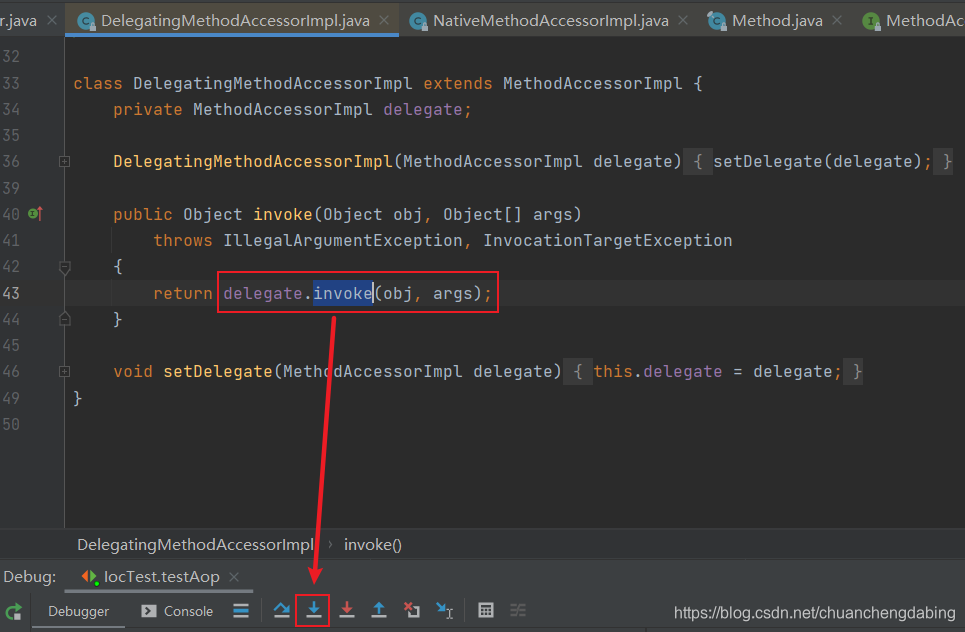
Task: Click the class name on line 33
Action: [x=272, y=83]
